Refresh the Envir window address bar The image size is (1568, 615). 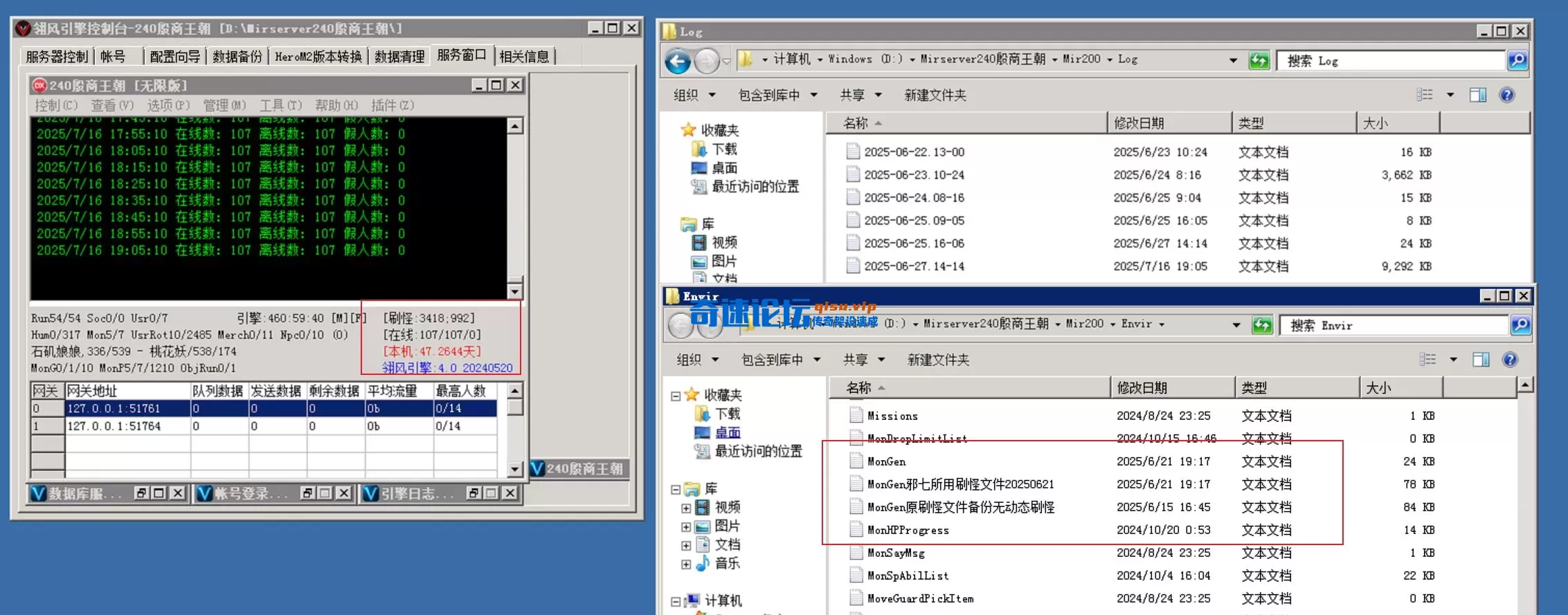coord(1262,325)
